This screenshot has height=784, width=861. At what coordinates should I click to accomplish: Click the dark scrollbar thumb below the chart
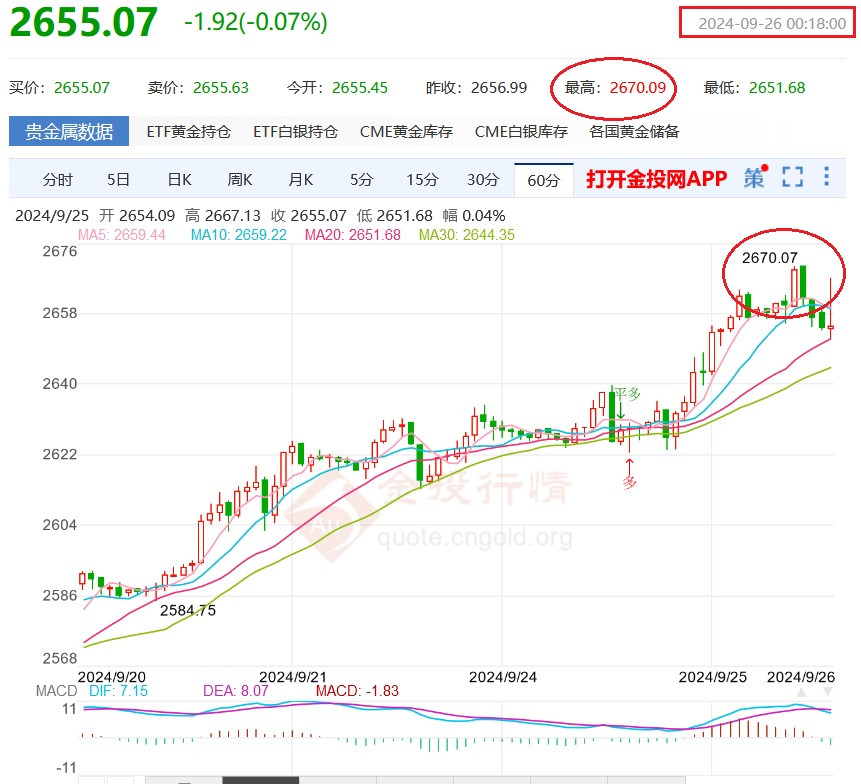click(x=261, y=780)
